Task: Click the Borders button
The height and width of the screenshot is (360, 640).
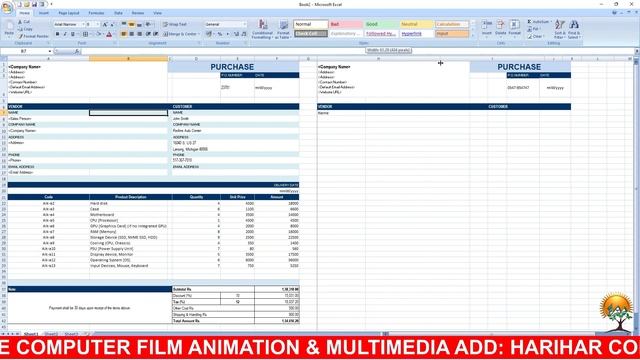Action: pyautogui.click(x=85, y=34)
